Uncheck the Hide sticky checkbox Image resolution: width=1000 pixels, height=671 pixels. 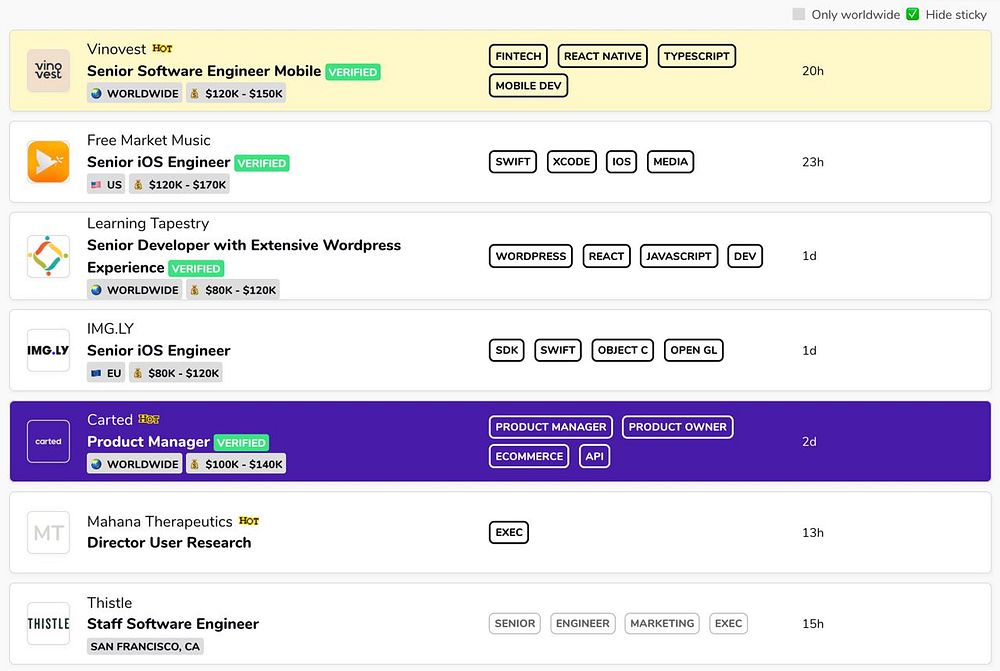(x=913, y=14)
